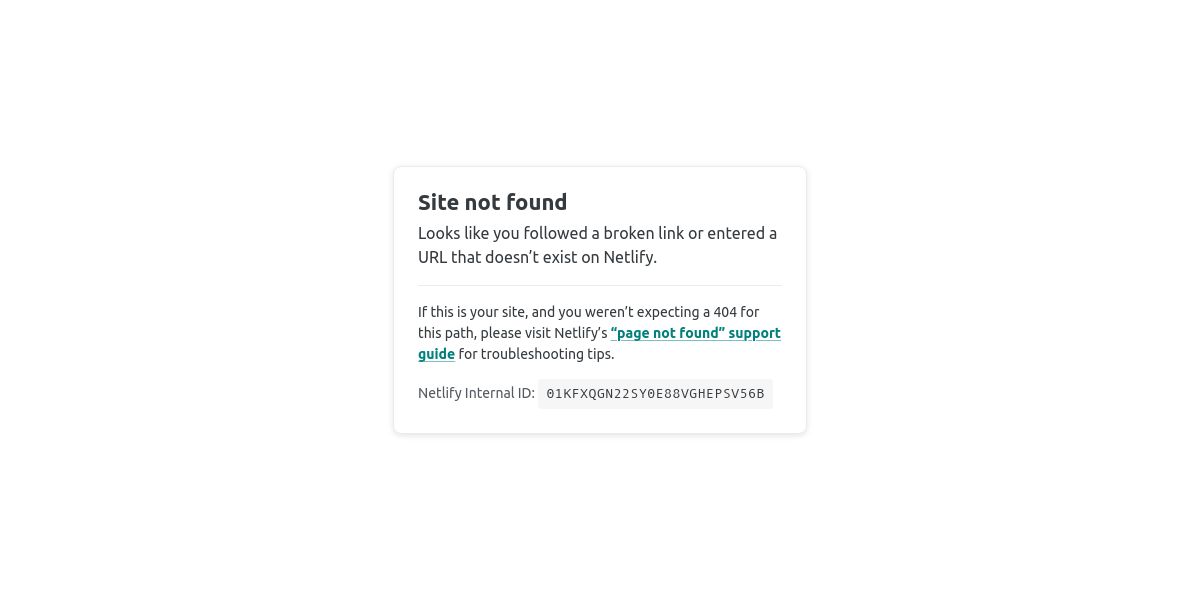Image resolution: width=1200 pixels, height=600 pixels.
Task: Click the word "guide" in the support link
Action: click(x=436, y=354)
